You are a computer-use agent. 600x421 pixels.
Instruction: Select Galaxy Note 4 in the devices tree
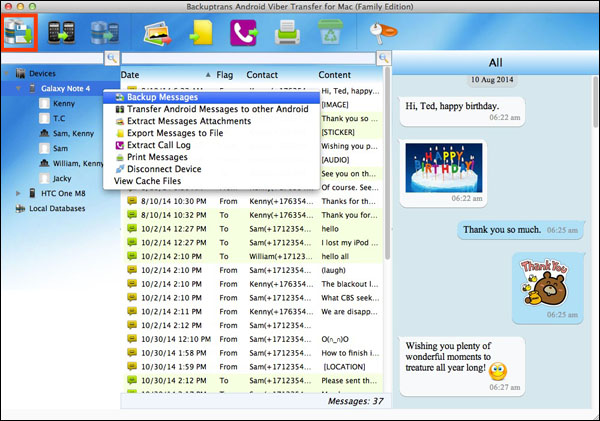(x=65, y=88)
